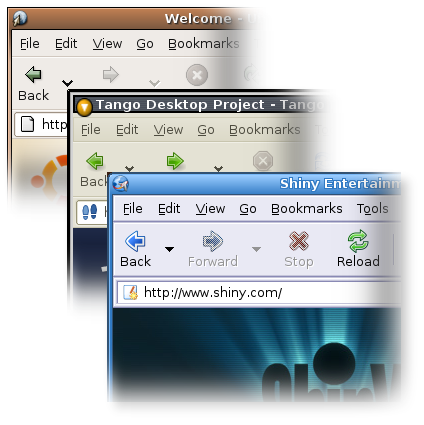This screenshot has height=425, width=424.
Task: Click the red X Stop icon
Action: tap(299, 241)
